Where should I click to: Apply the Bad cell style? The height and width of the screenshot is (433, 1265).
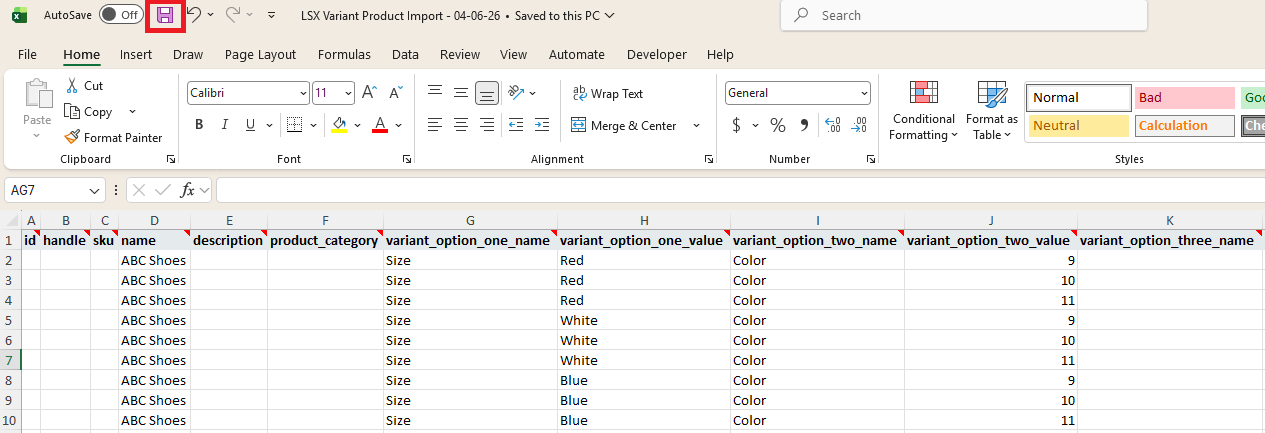coord(1185,98)
